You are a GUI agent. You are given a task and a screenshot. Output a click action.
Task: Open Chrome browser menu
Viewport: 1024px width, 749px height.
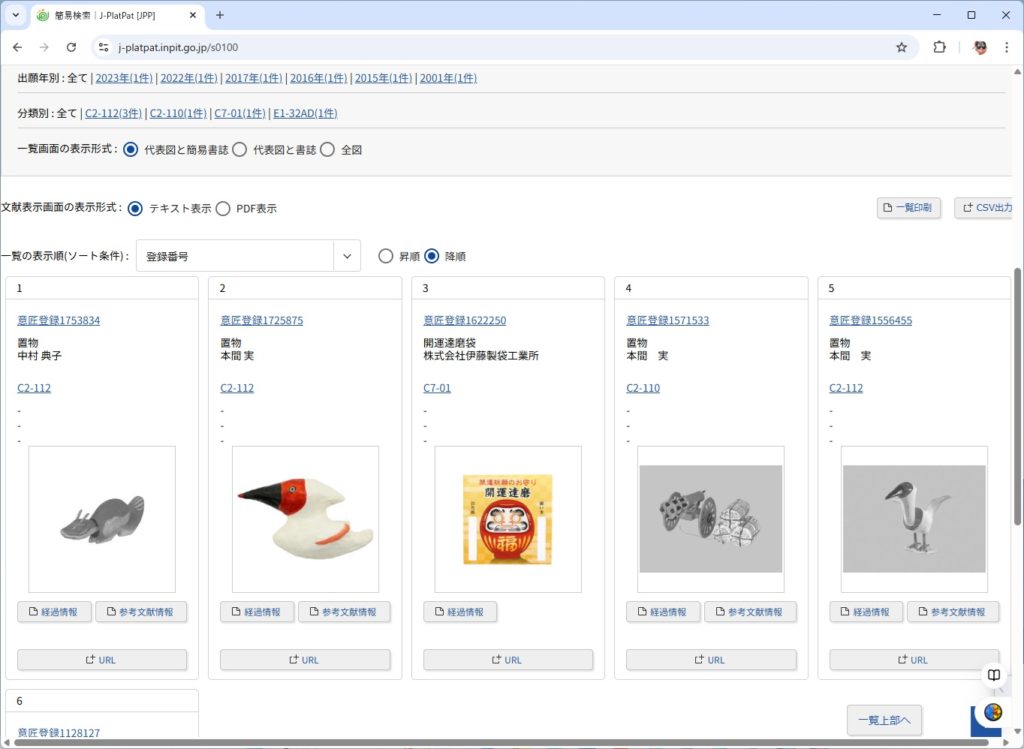pyautogui.click(x=1005, y=47)
